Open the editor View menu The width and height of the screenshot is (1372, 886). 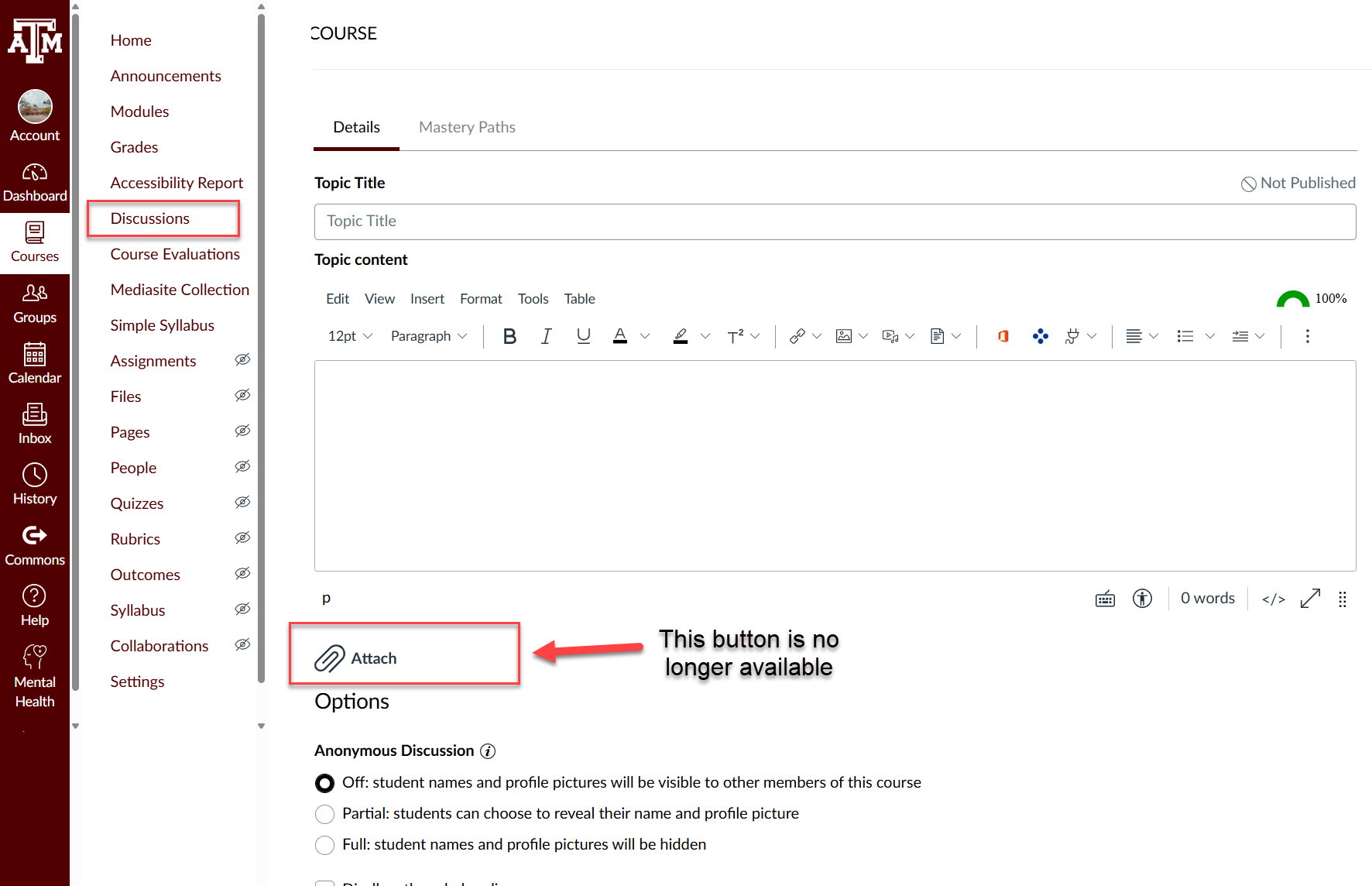point(380,299)
